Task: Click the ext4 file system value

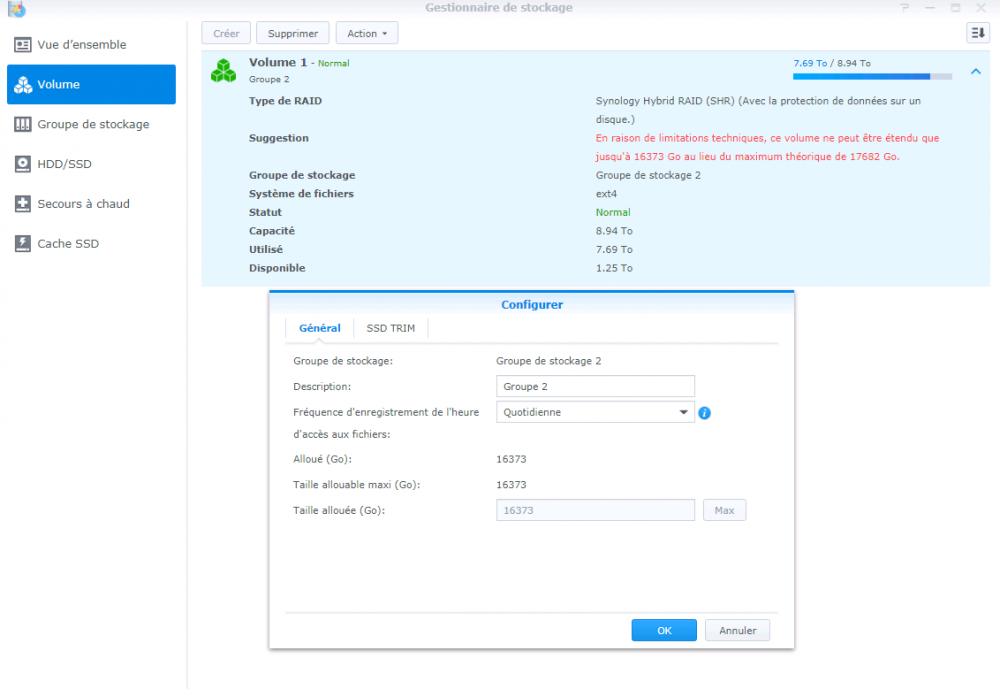Action: click(x=607, y=194)
